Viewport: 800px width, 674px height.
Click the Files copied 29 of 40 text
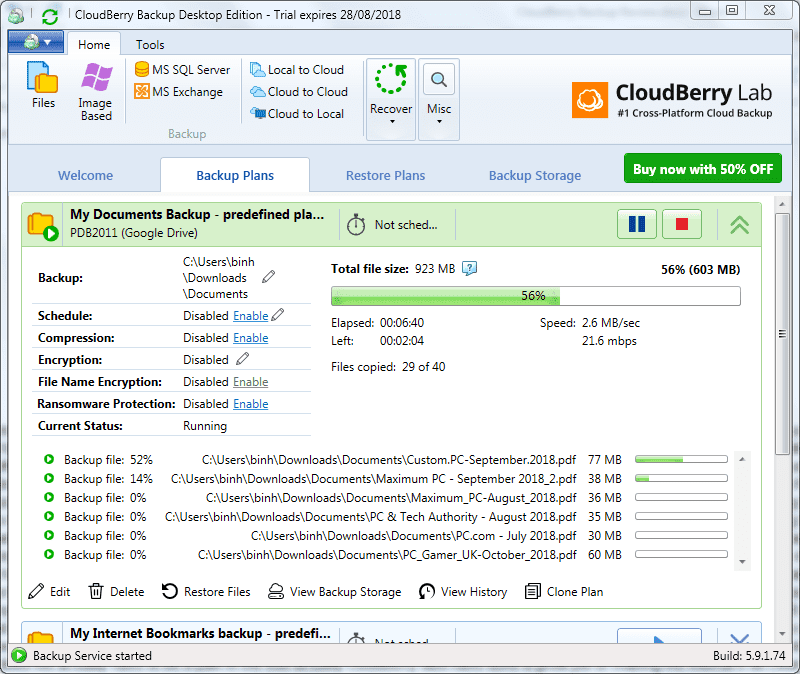pos(388,367)
